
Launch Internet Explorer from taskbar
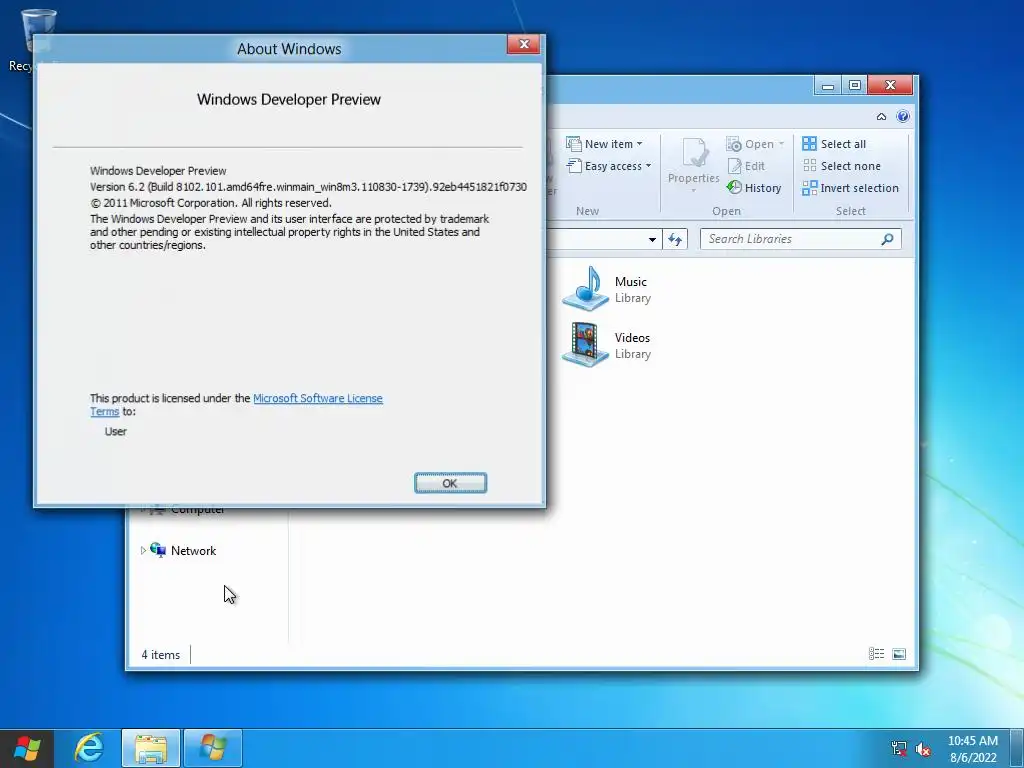(x=89, y=748)
